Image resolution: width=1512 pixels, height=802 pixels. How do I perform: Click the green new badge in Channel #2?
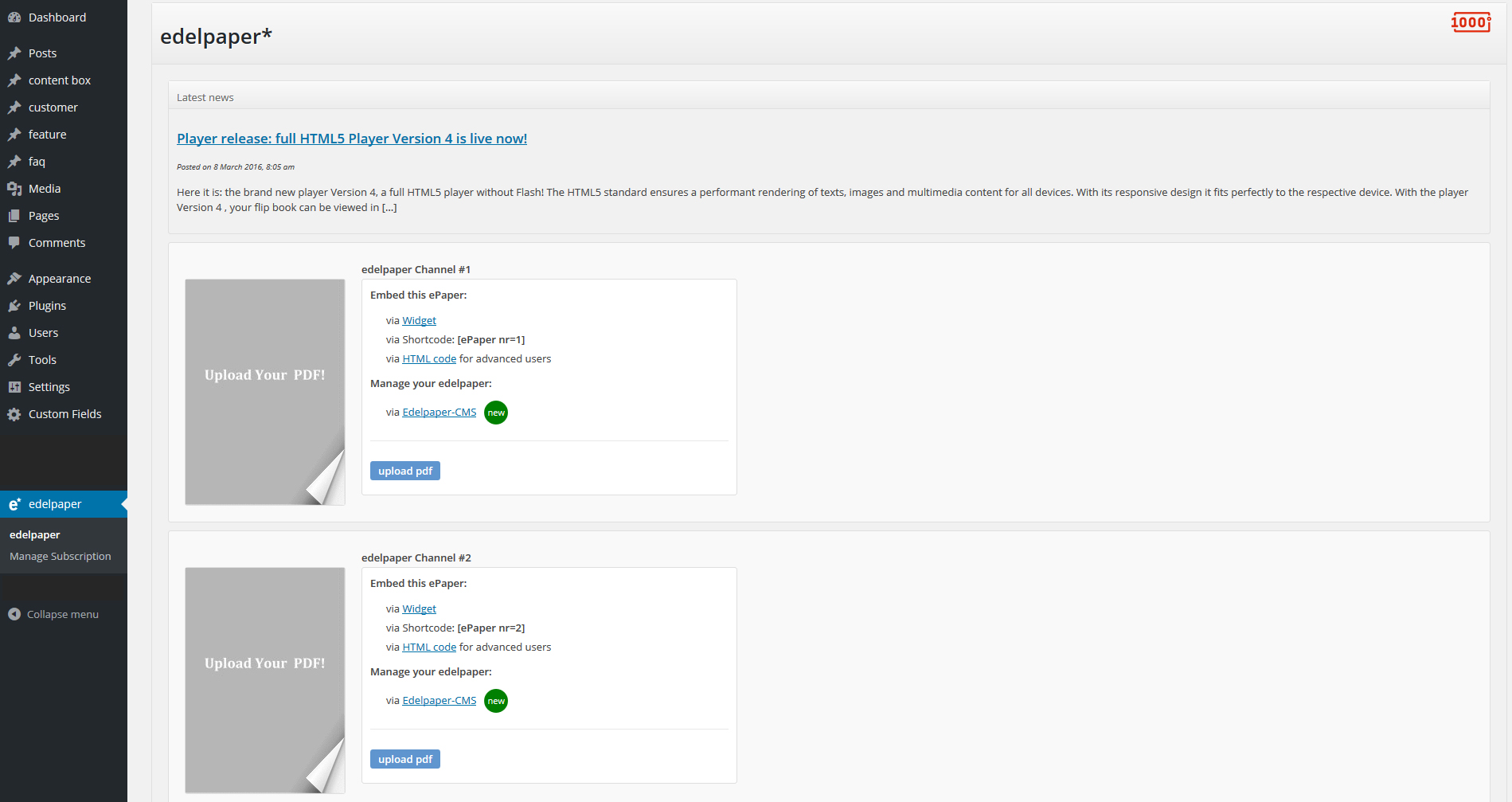click(x=496, y=701)
